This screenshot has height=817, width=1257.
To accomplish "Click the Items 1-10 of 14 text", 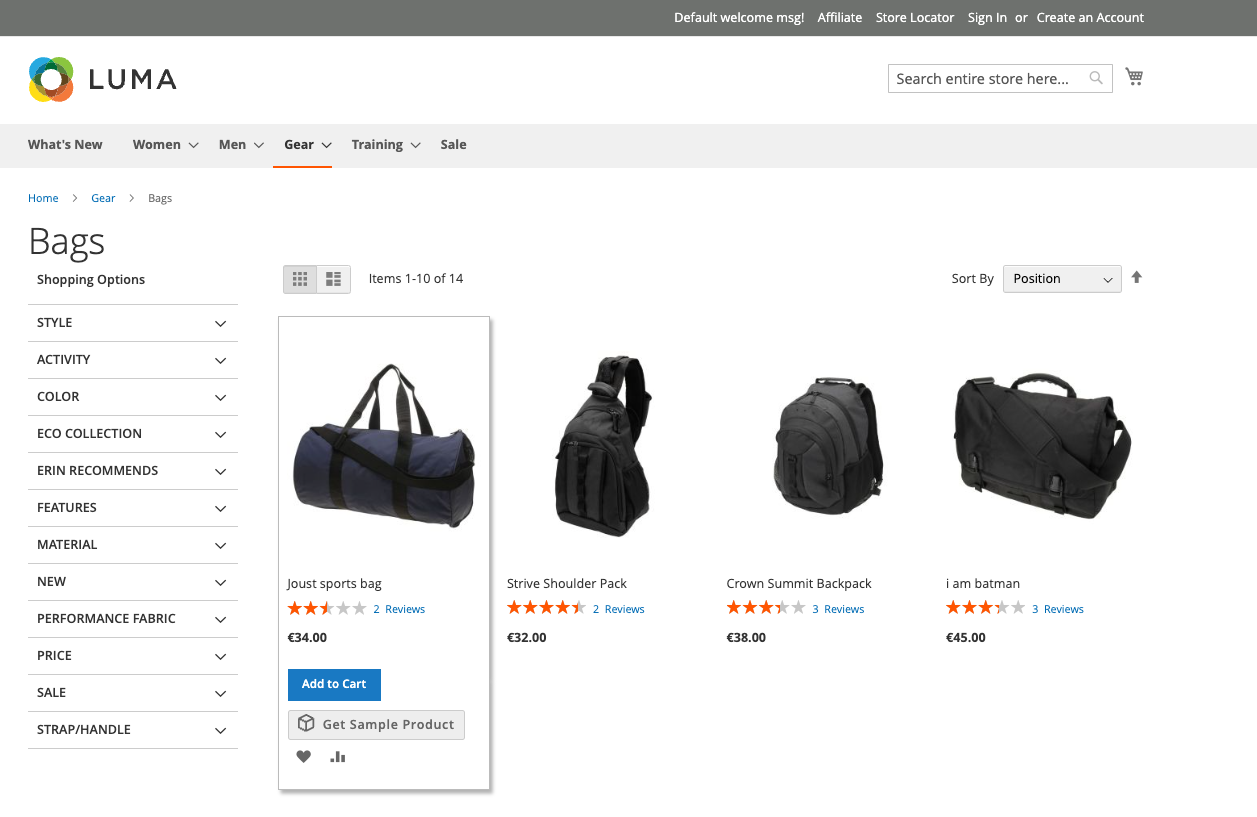I will tap(416, 279).
